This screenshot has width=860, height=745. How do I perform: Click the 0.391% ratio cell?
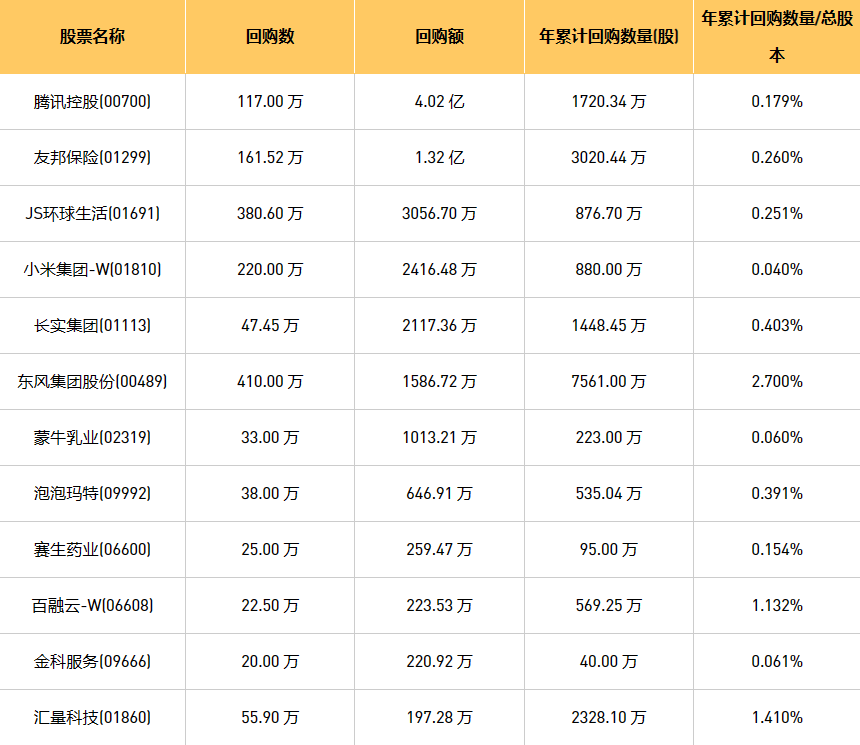click(777, 493)
